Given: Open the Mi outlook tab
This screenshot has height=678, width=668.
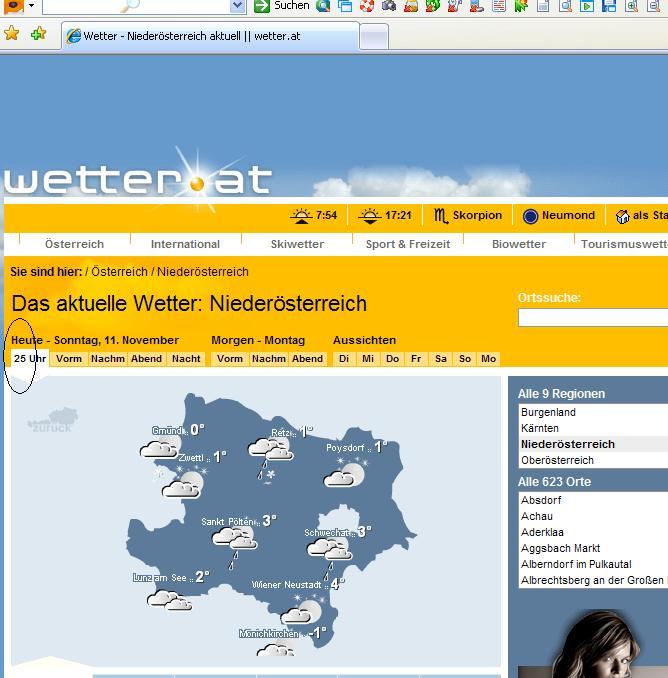Looking at the screenshot, I should 368,358.
